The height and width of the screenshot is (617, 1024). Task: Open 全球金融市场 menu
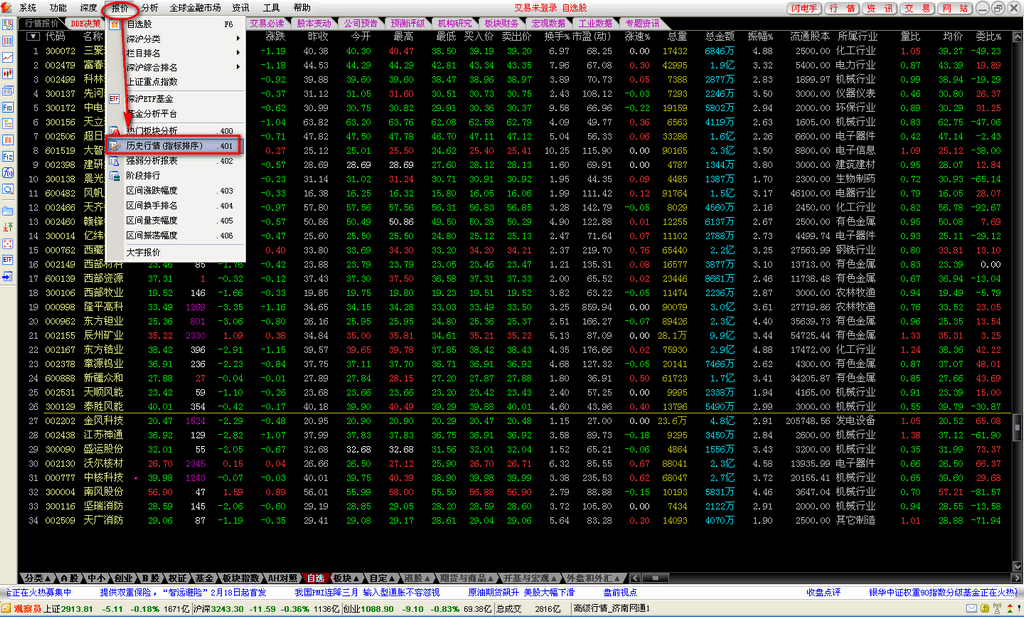(195, 8)
